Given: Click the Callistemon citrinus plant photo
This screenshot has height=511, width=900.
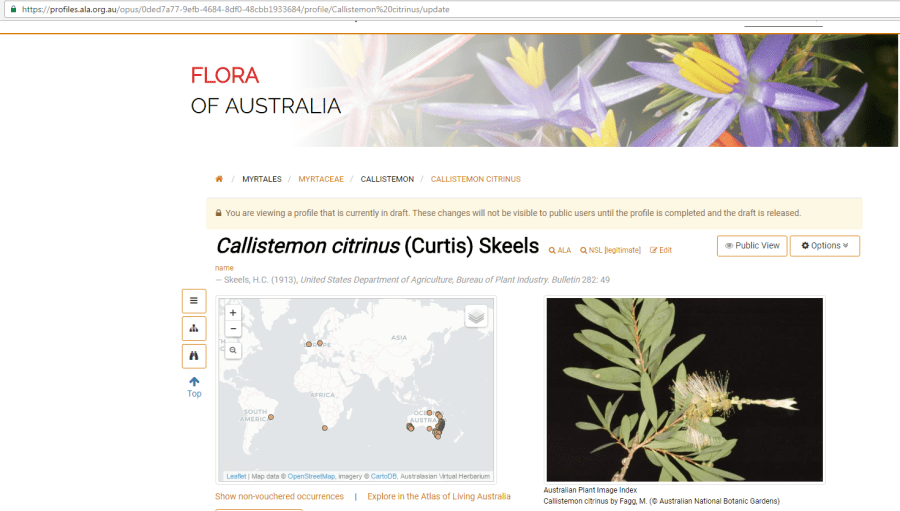Looking at the screenshot, I should (684, 390).
